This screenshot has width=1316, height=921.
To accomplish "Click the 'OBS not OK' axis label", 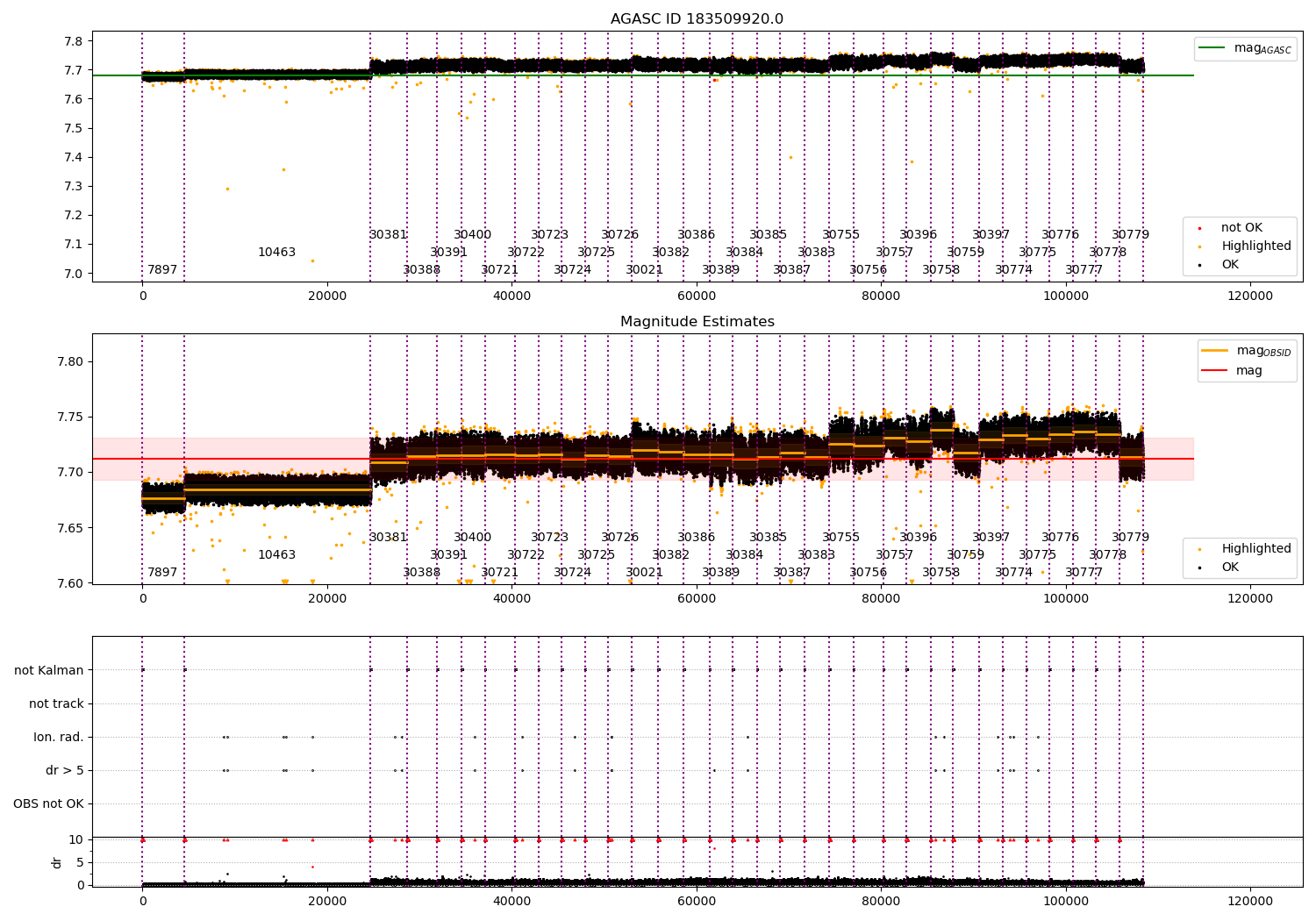I will 49,803.
